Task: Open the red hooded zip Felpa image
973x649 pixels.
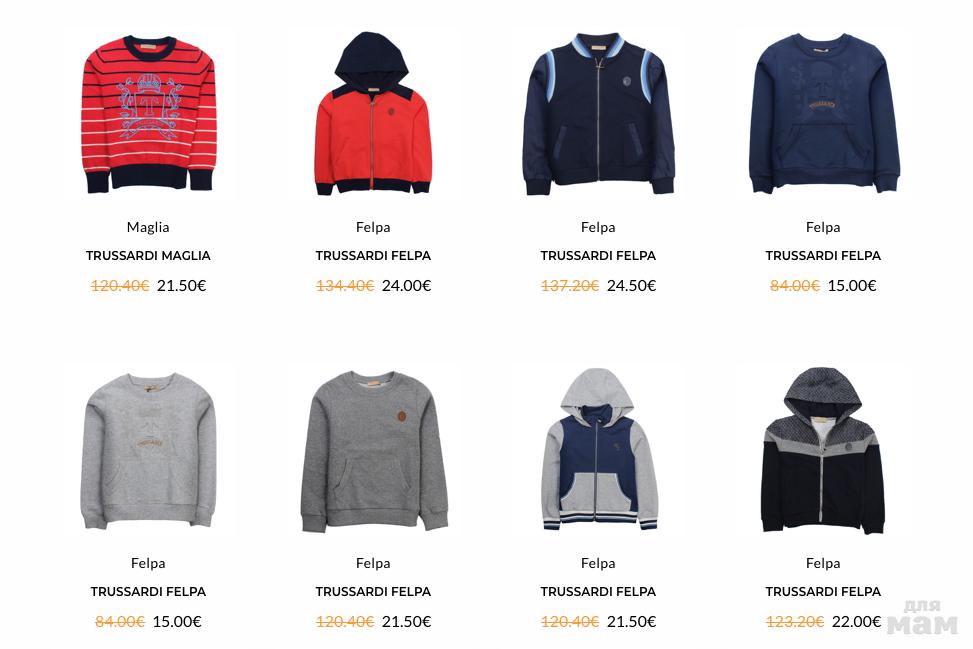Action: pyautogui.click(x=372, y=114)
